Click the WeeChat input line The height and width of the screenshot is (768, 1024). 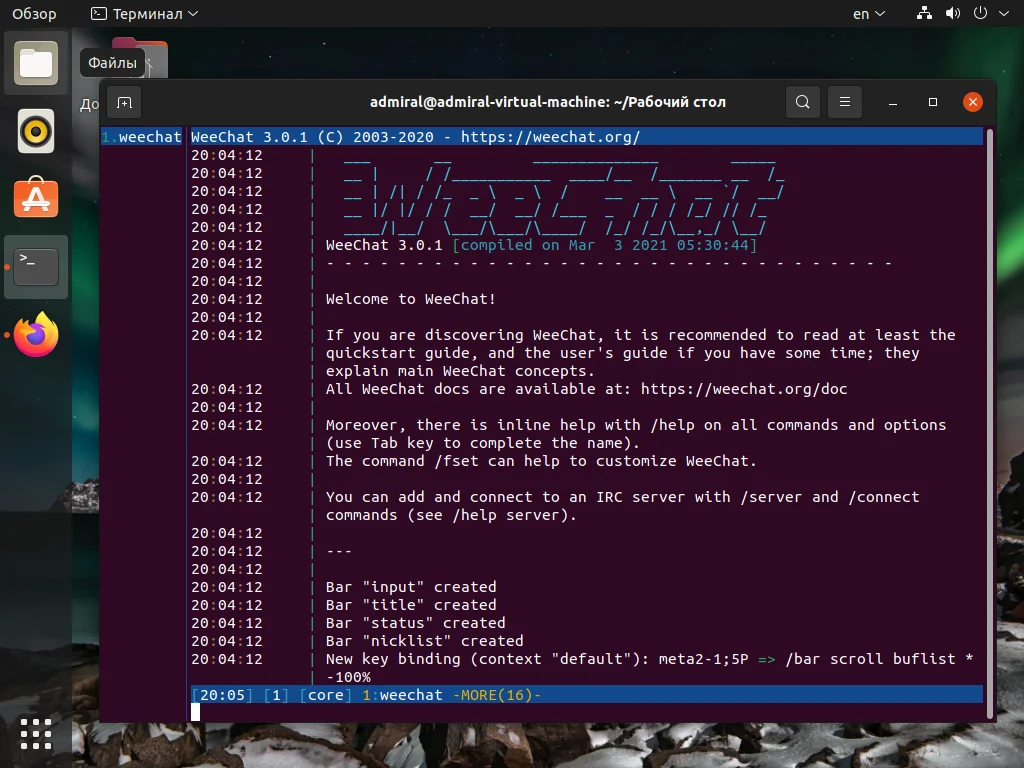coord(586,712)
